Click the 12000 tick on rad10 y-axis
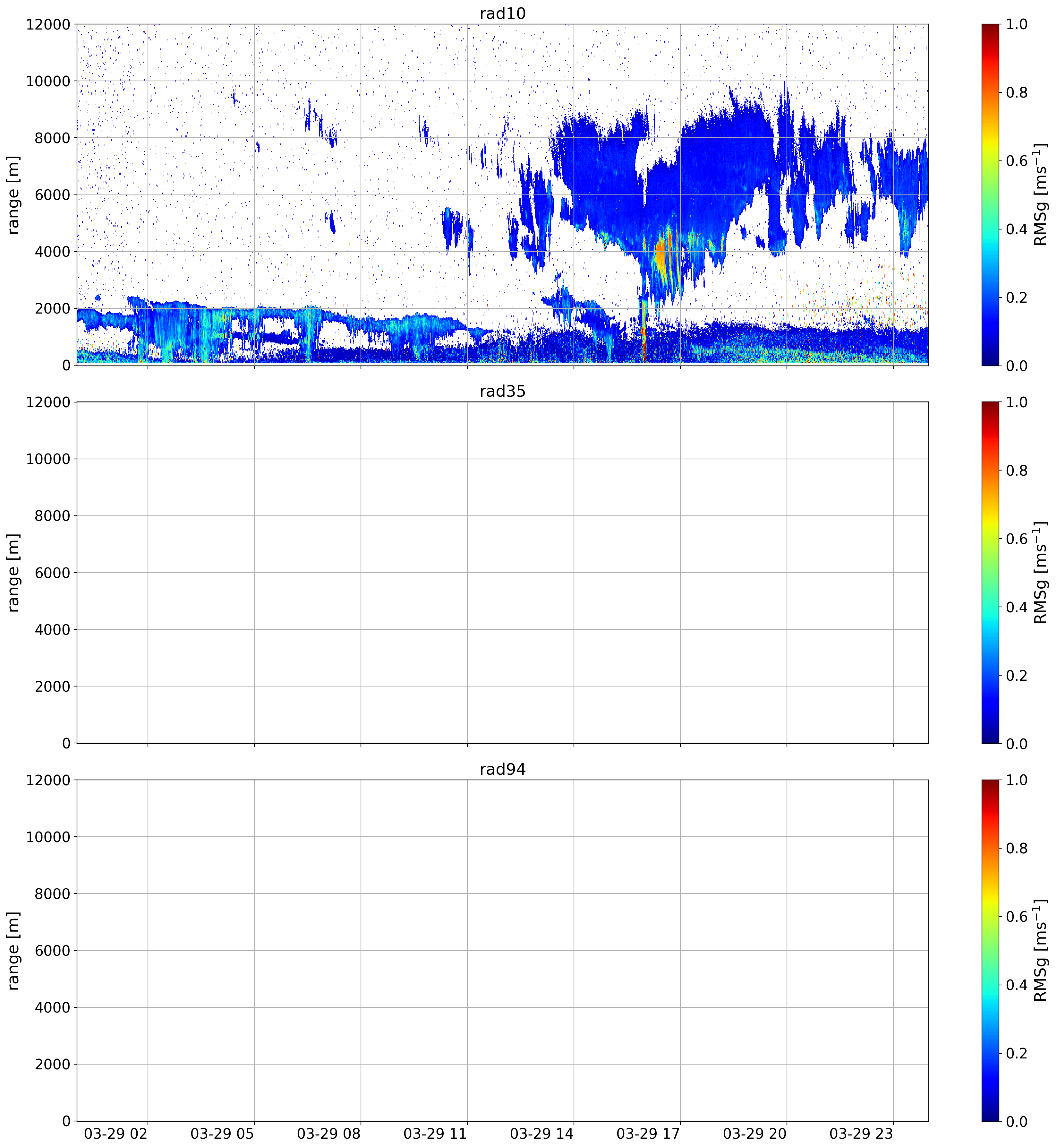Image resolution: width=1057 pixels, height=1148 pixels. [x=48, y=24]
